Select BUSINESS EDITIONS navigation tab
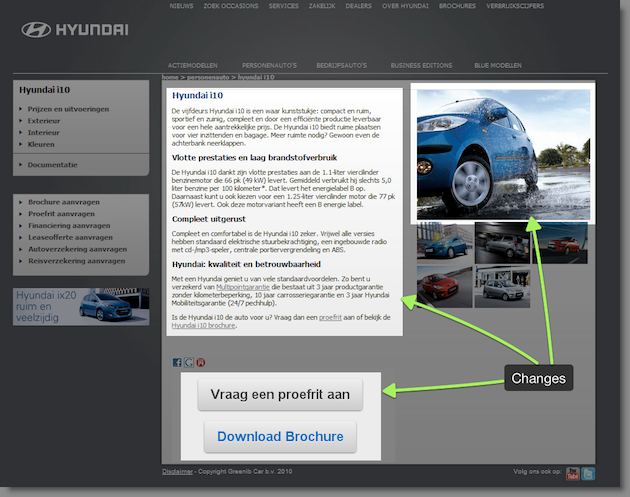The height and width of the screenshot is (497, 630). coord(421,65)
